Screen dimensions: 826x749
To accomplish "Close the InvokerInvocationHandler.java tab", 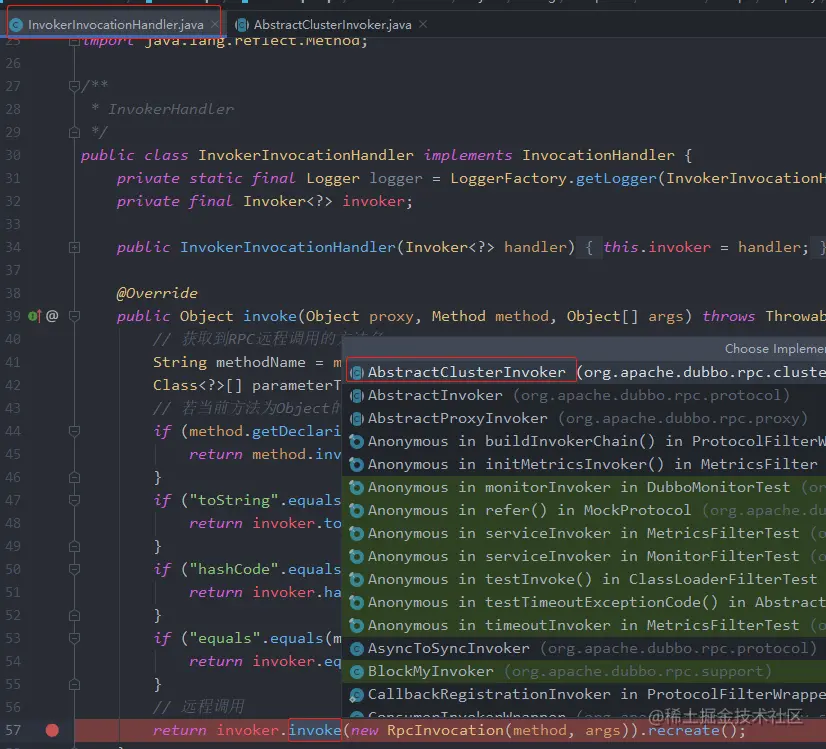I will 214,24.
